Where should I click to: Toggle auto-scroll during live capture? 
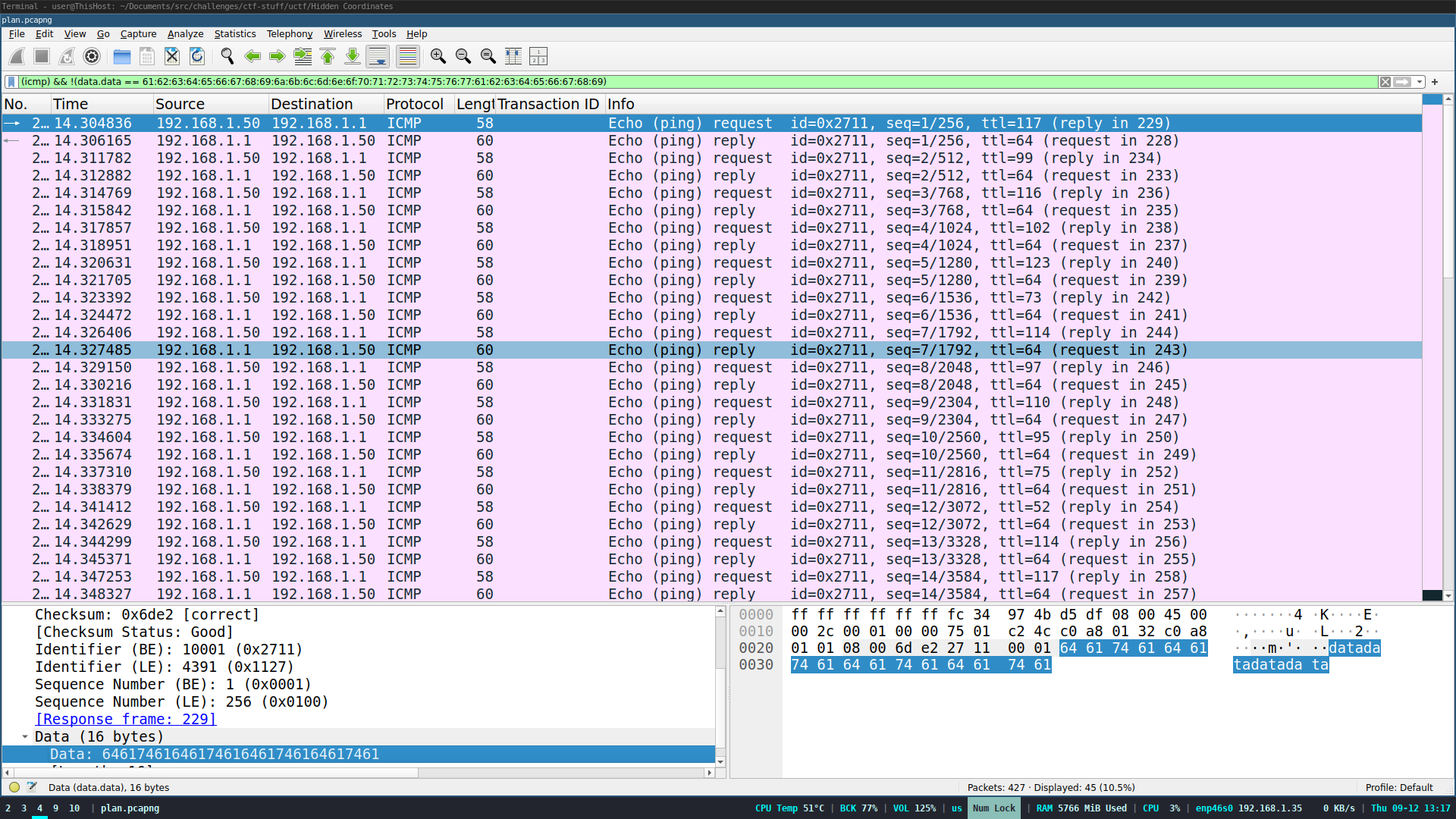pos(378,56)
